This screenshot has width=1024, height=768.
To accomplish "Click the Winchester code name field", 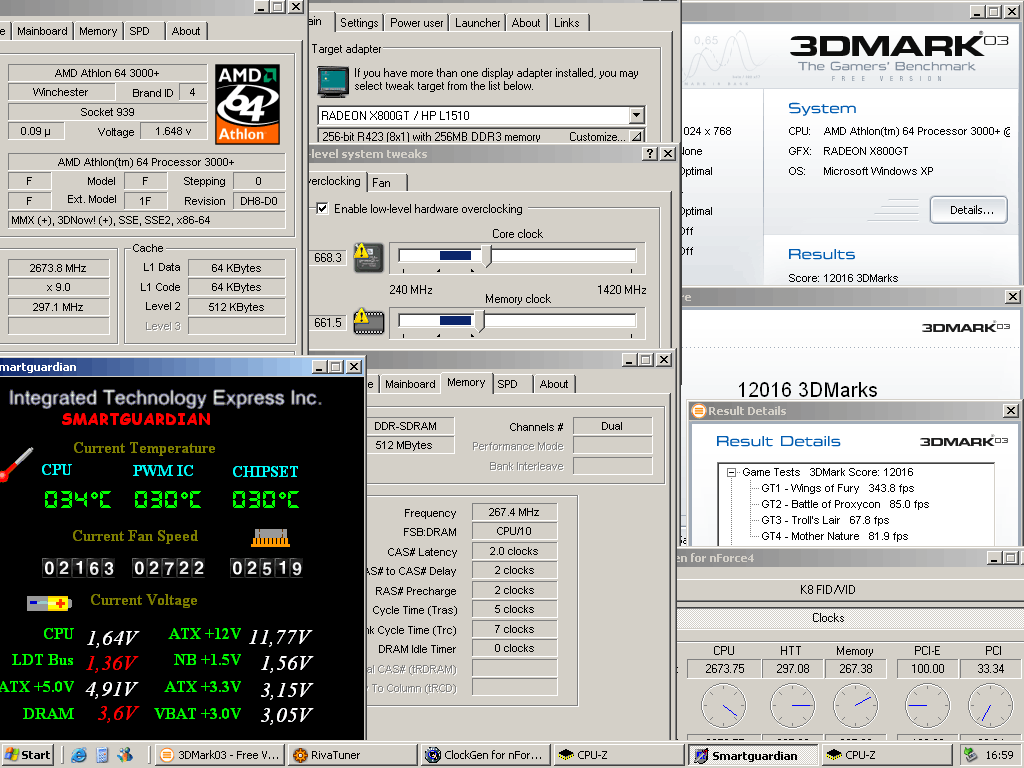I will click(61, 92).
